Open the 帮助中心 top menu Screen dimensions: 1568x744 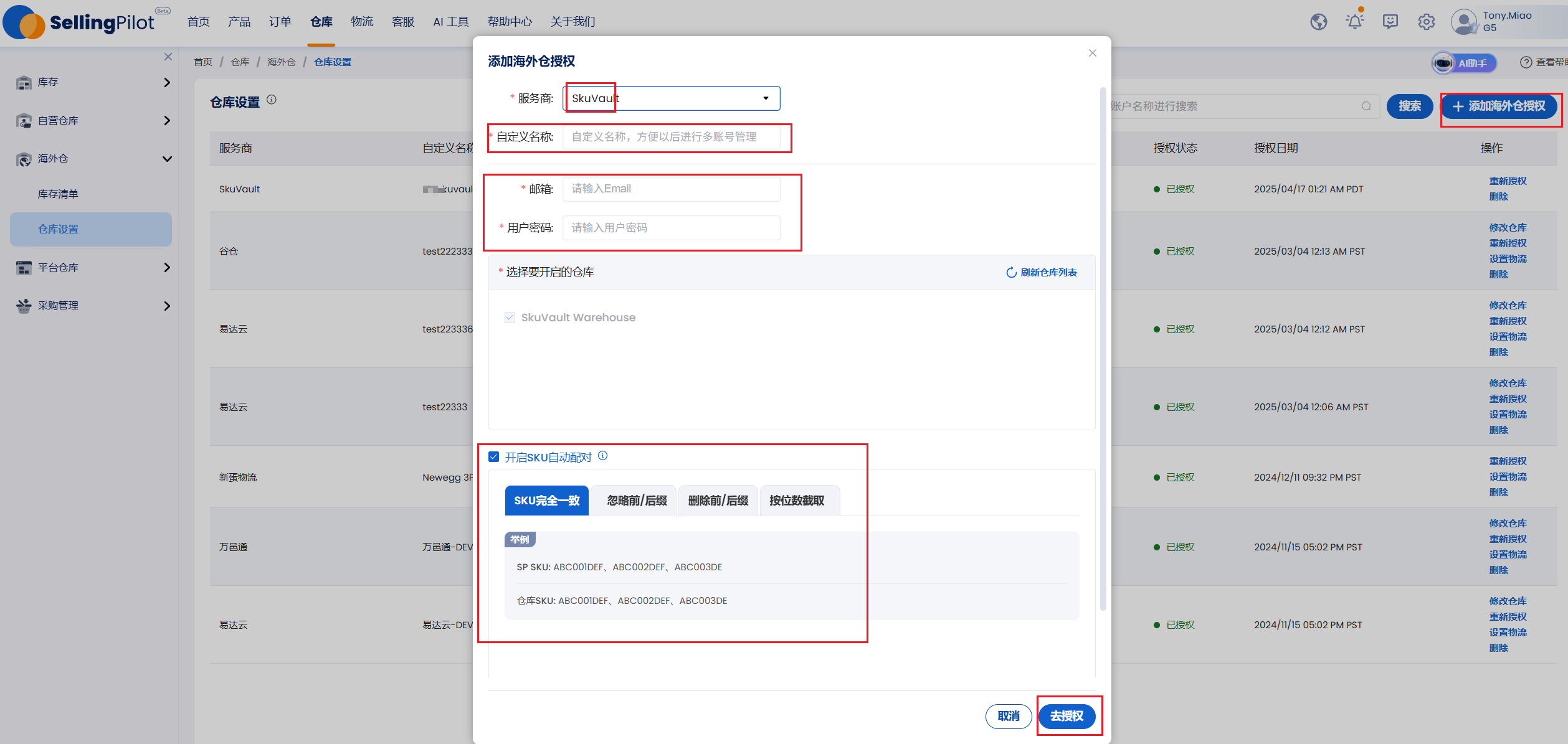pyautogui.click(x=510, y=22)
